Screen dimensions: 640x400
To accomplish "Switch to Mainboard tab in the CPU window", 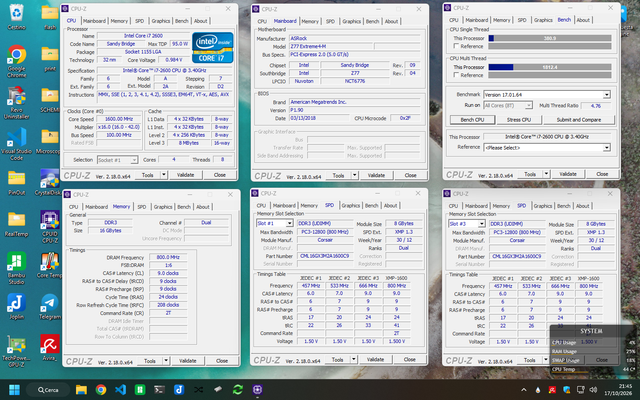I will tap(94, 21).
